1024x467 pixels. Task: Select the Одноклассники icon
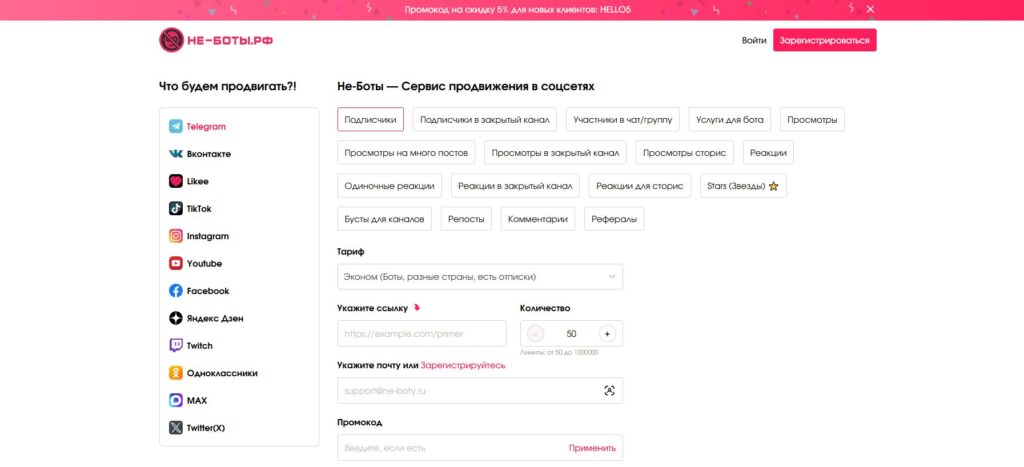coord(176,374)
